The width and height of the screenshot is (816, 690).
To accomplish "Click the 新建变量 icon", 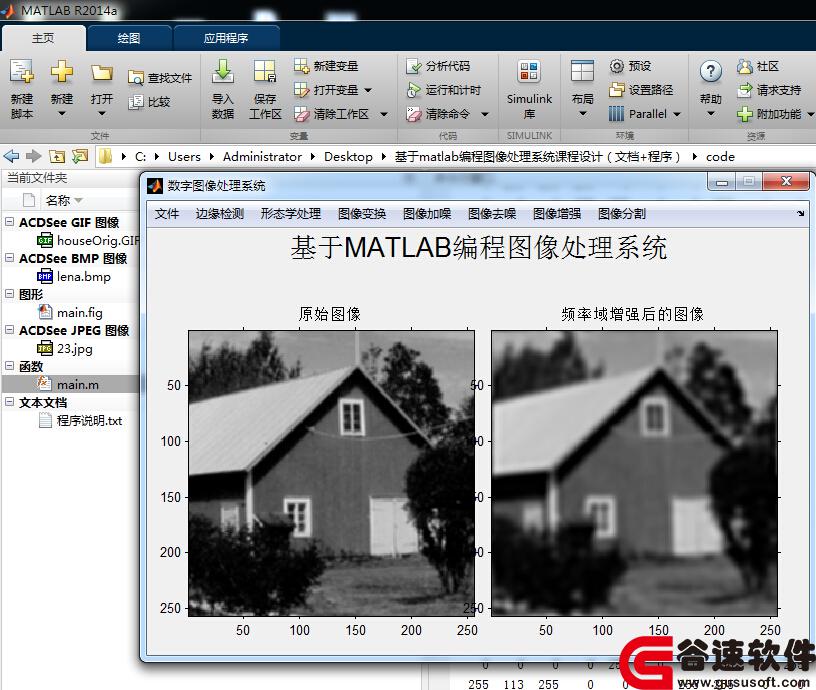I will tap(301, 66).
